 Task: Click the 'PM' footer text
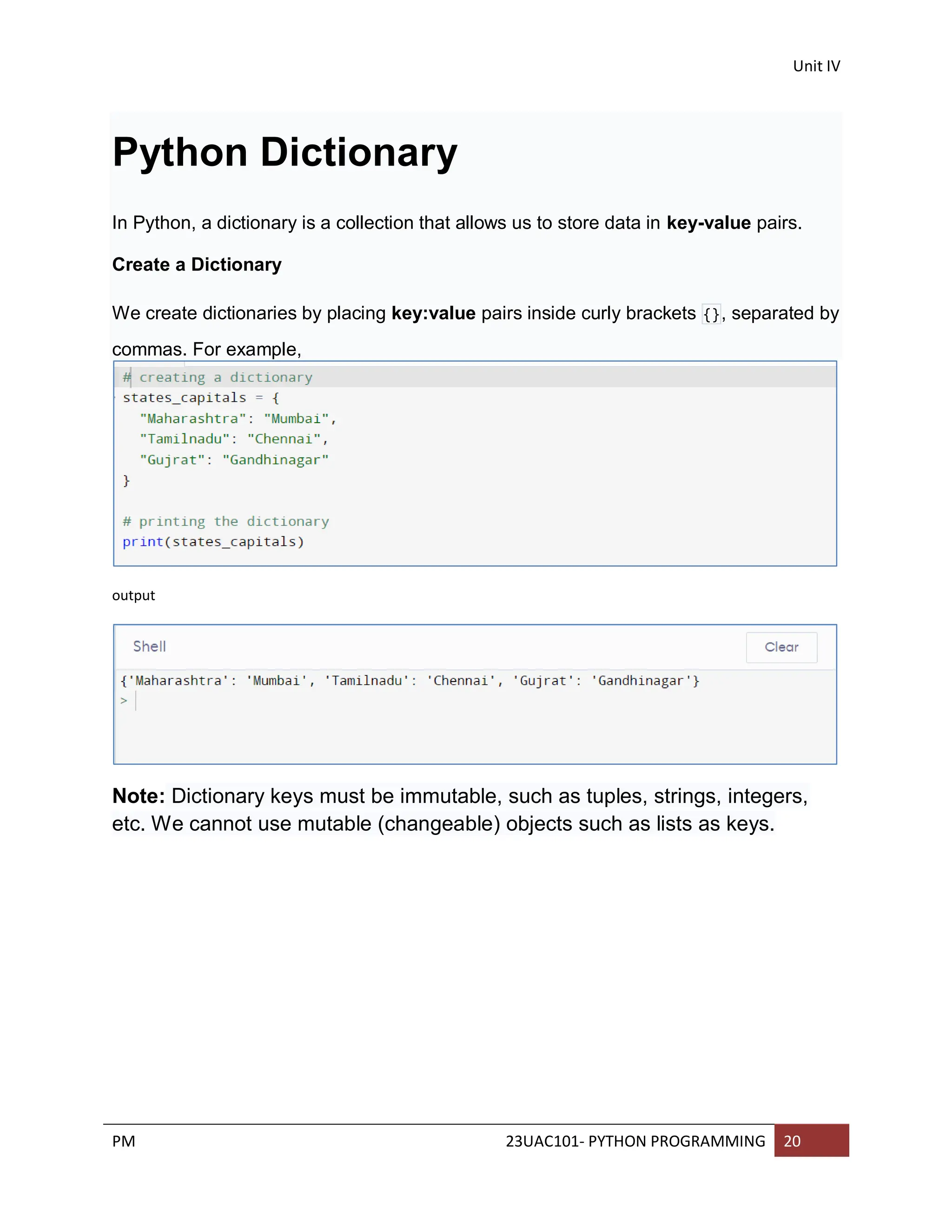tap(124, 1141)
